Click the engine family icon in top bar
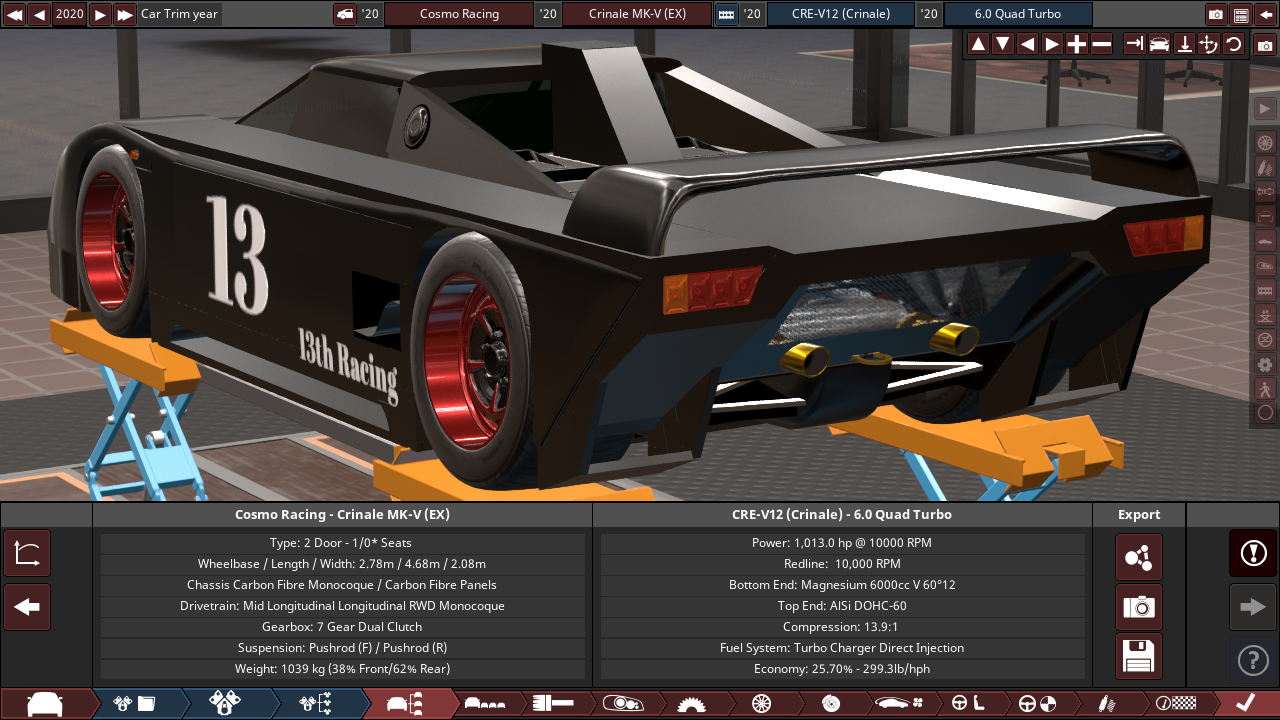The width and height of the screenshot is (1280, 720). (727, 14)
